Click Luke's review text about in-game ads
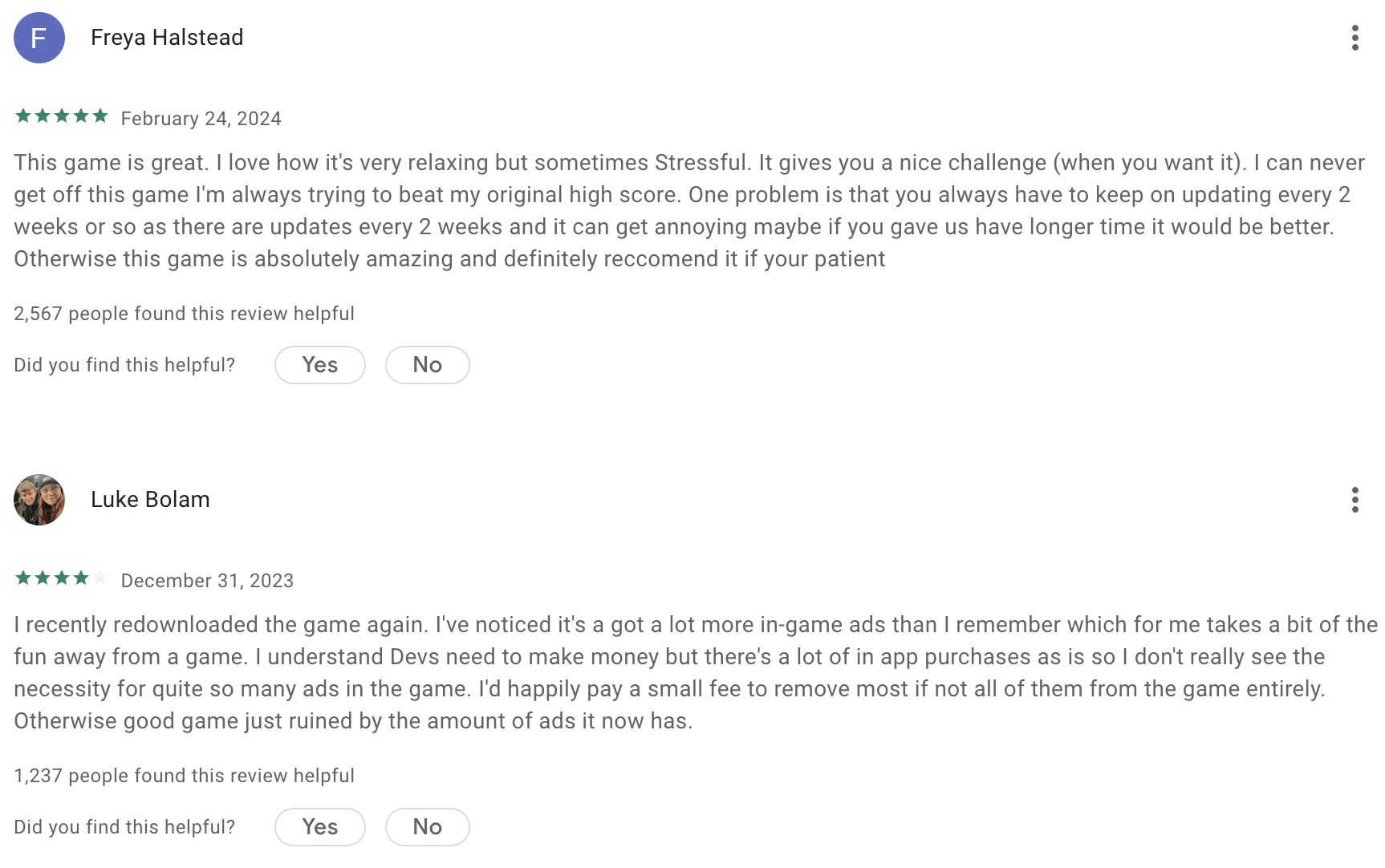The image size is (1385, 868). coord(696,673)
